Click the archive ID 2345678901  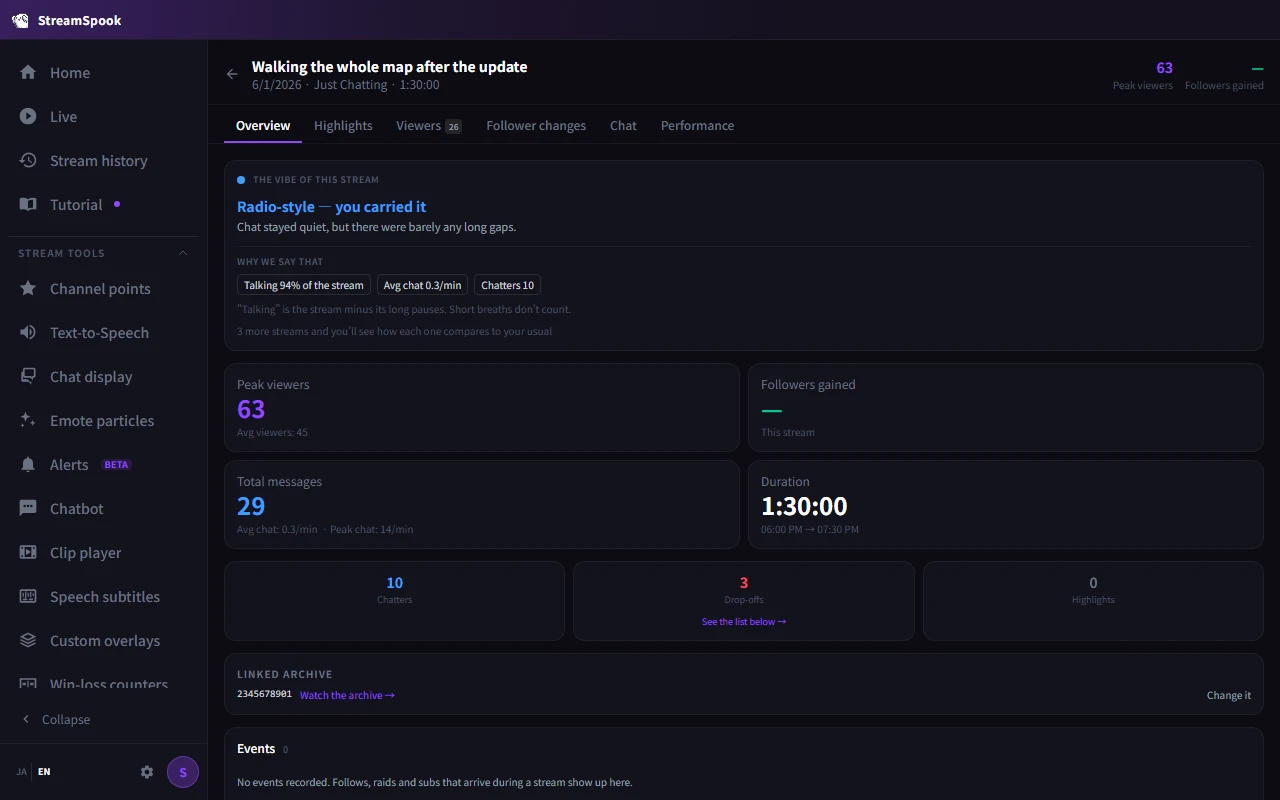[264, 694]
